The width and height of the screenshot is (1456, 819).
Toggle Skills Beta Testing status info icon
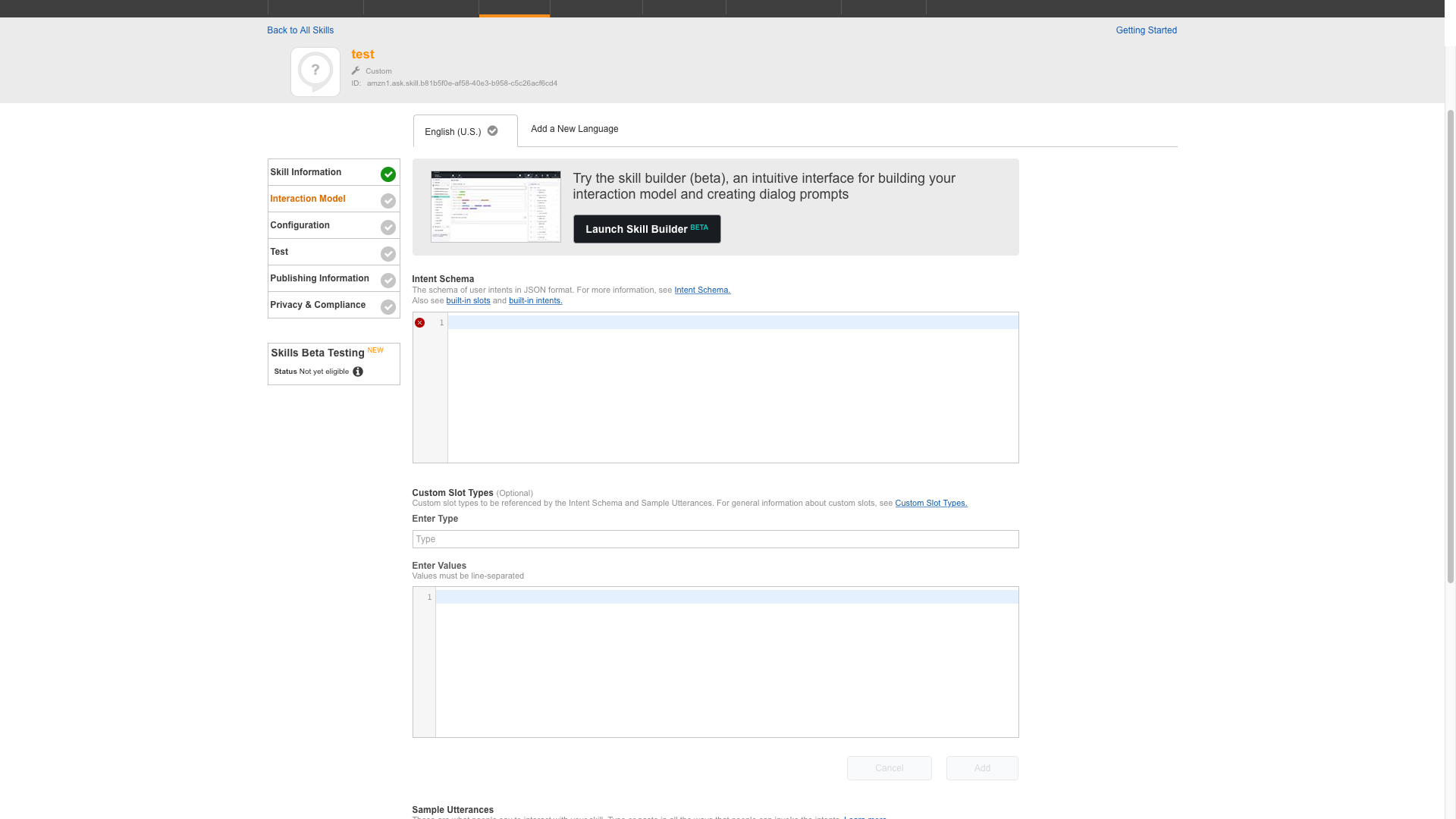click(x=358, y=371)
